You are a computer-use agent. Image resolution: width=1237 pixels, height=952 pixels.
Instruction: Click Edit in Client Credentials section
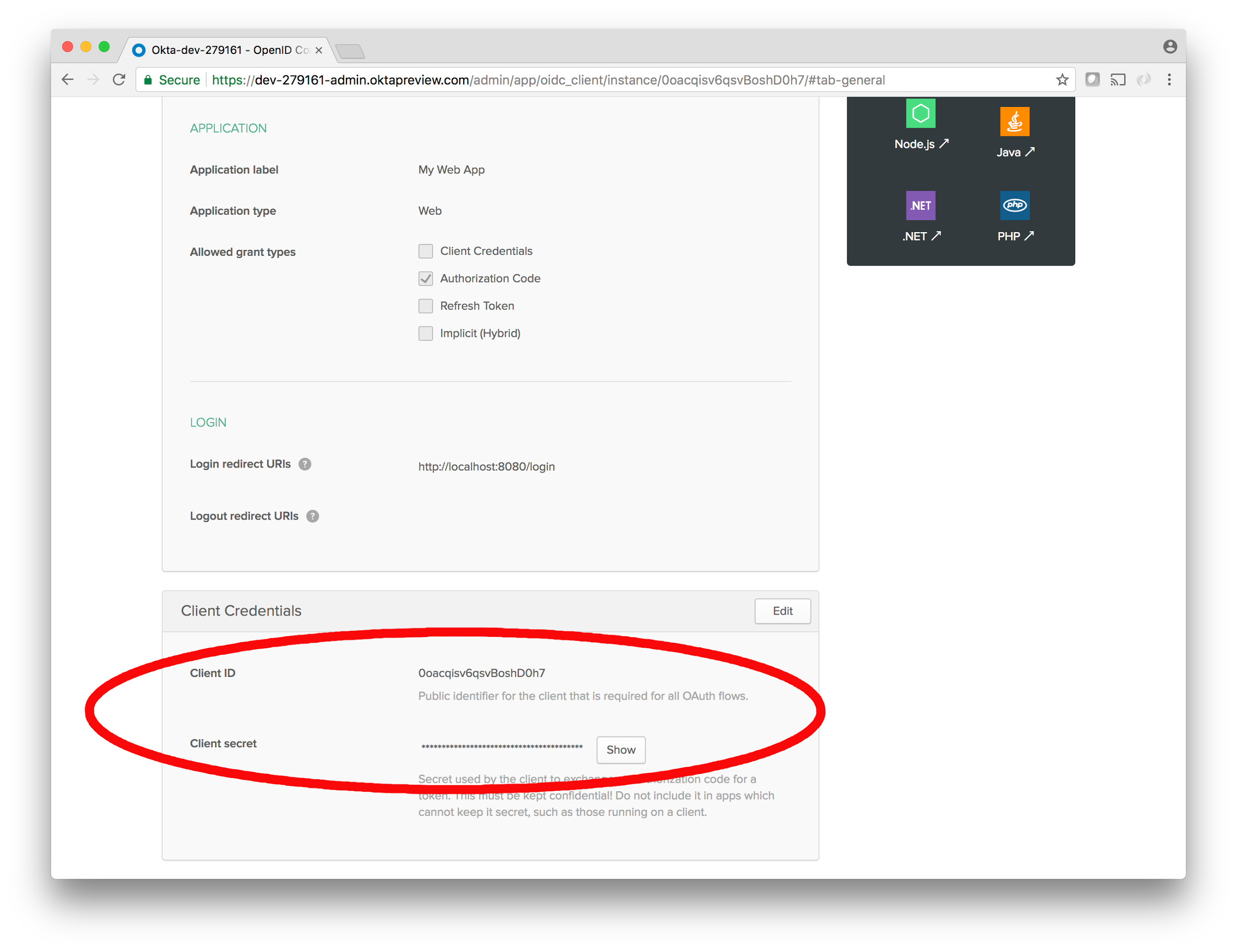(782, 611)
